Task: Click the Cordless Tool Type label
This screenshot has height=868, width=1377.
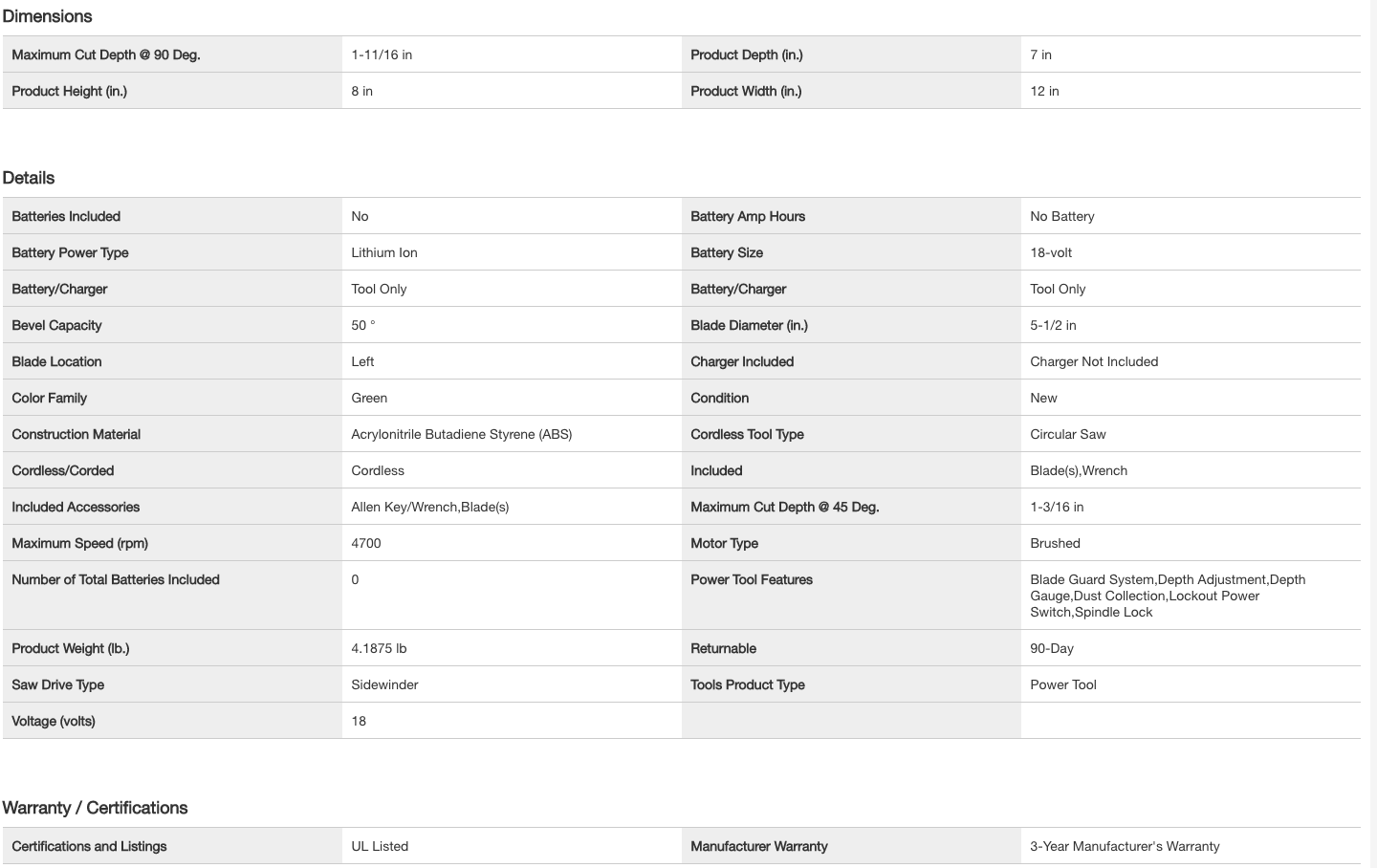Action: pos(747,434)
